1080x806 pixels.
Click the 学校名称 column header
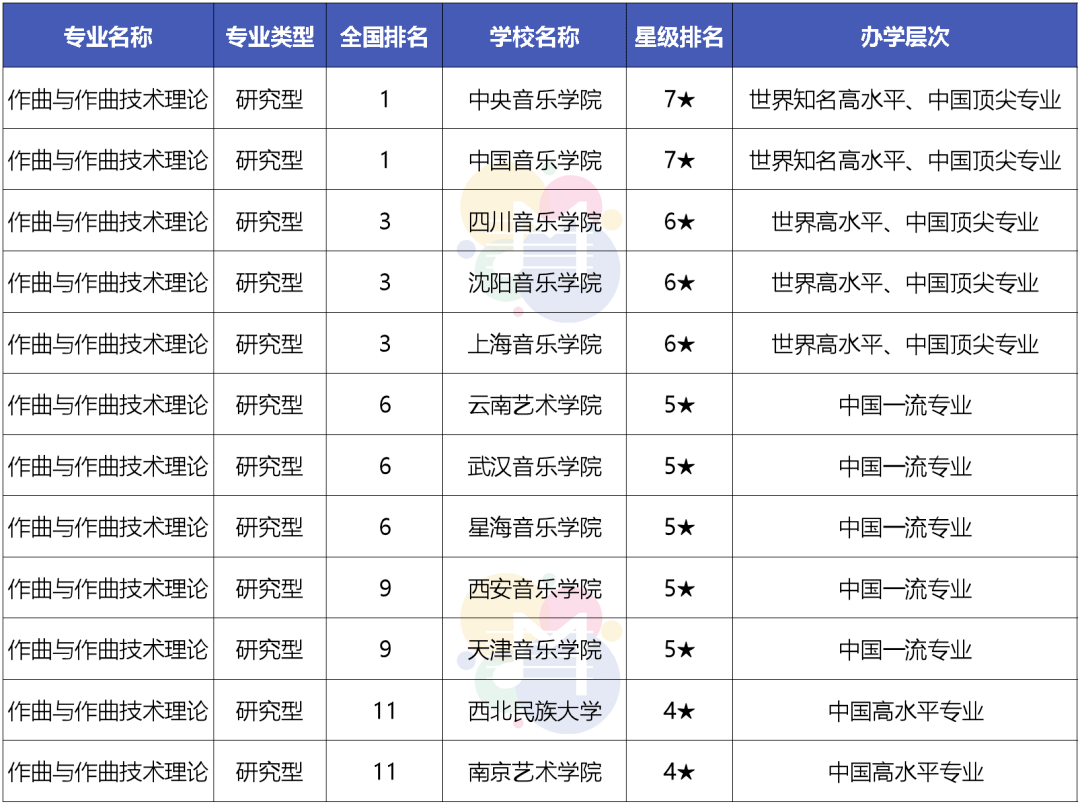[534, 37]
